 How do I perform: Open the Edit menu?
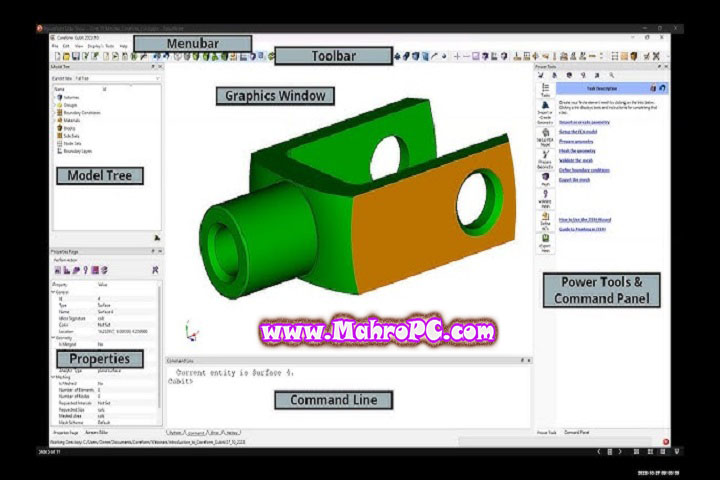point(66,46)
